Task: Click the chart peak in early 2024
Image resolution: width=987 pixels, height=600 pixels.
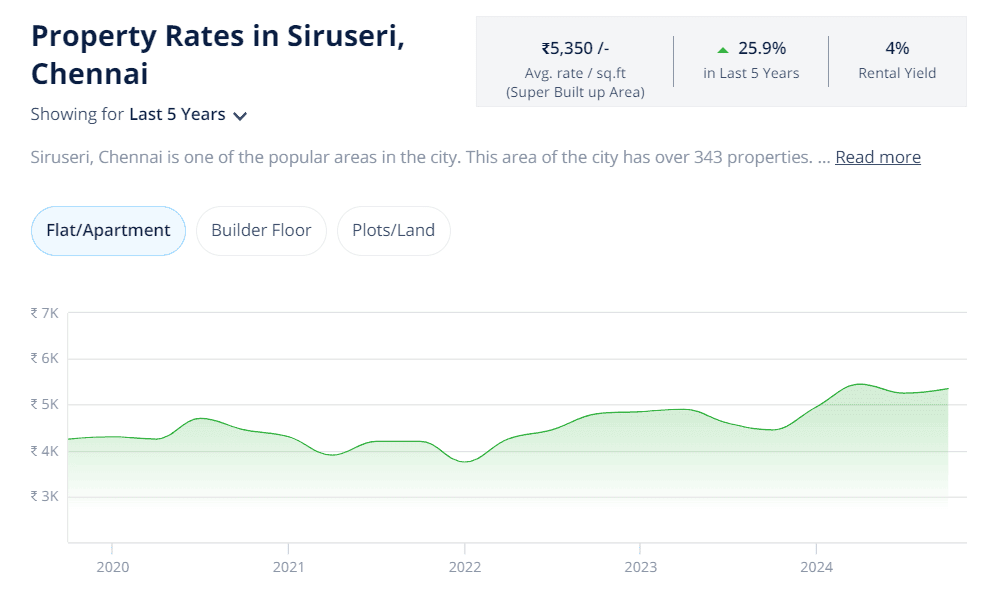Action: [859, 384]
